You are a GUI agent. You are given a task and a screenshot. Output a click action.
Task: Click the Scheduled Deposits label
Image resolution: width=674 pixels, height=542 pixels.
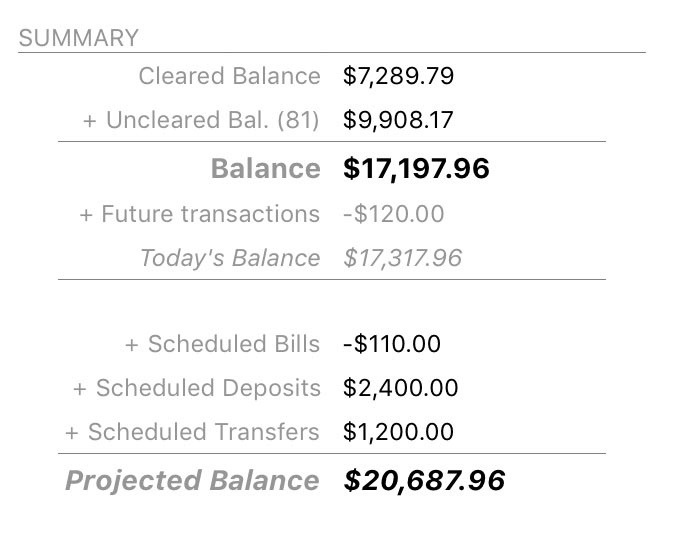coord(208,388)
